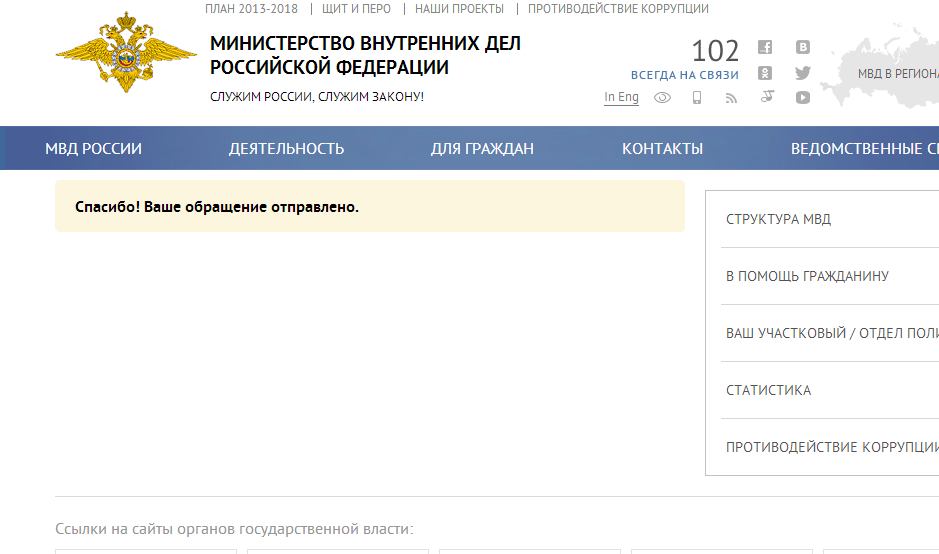This screenshot has width=939, height=554.
Task: Click the СЛУЖИМ РОССИИ slogan text
Action: (x=317, y=96)
